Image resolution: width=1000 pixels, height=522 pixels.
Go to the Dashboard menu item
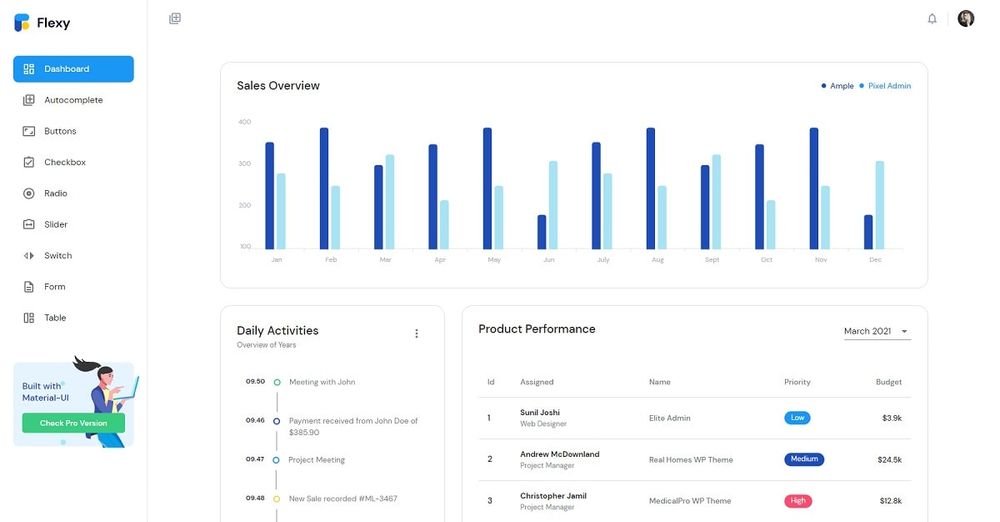(73, 69)
